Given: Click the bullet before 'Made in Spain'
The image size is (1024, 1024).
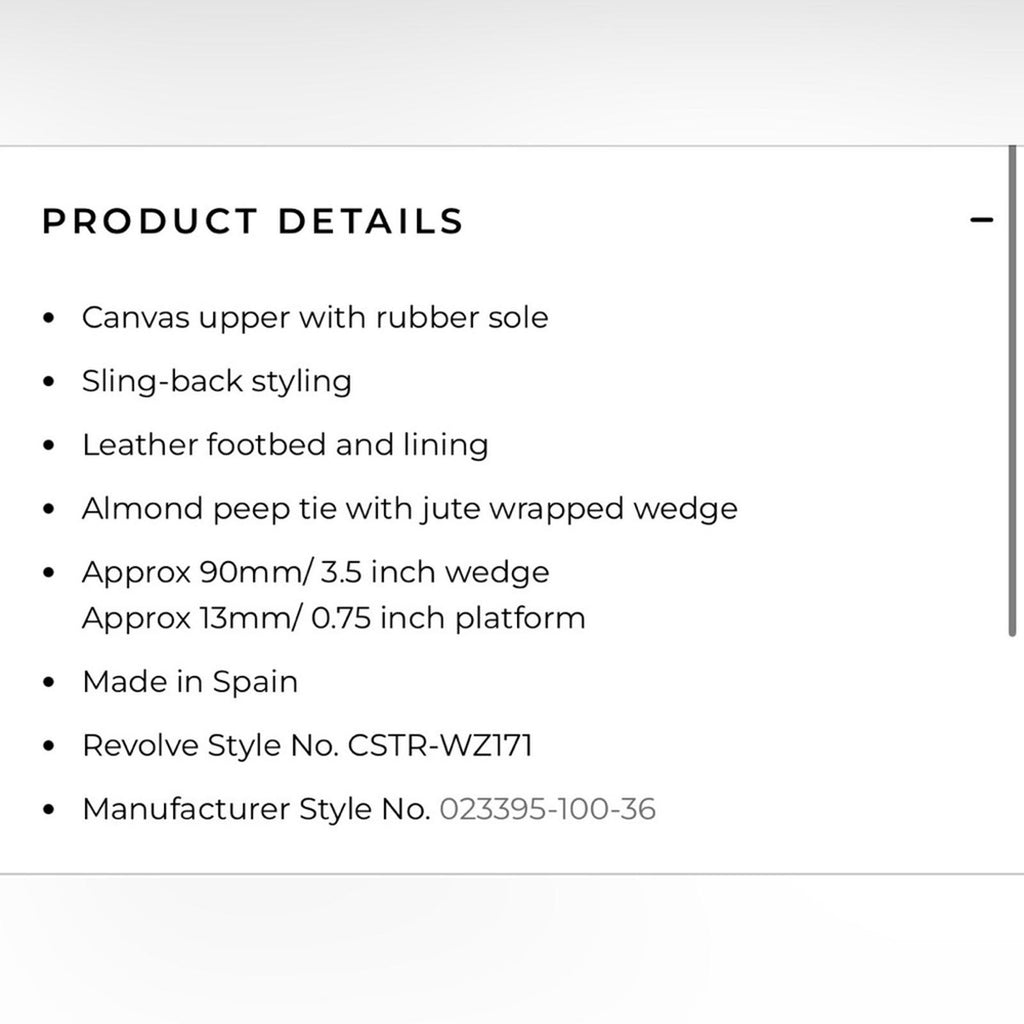Looking at the screenshot, I should [x=49, y=683].
